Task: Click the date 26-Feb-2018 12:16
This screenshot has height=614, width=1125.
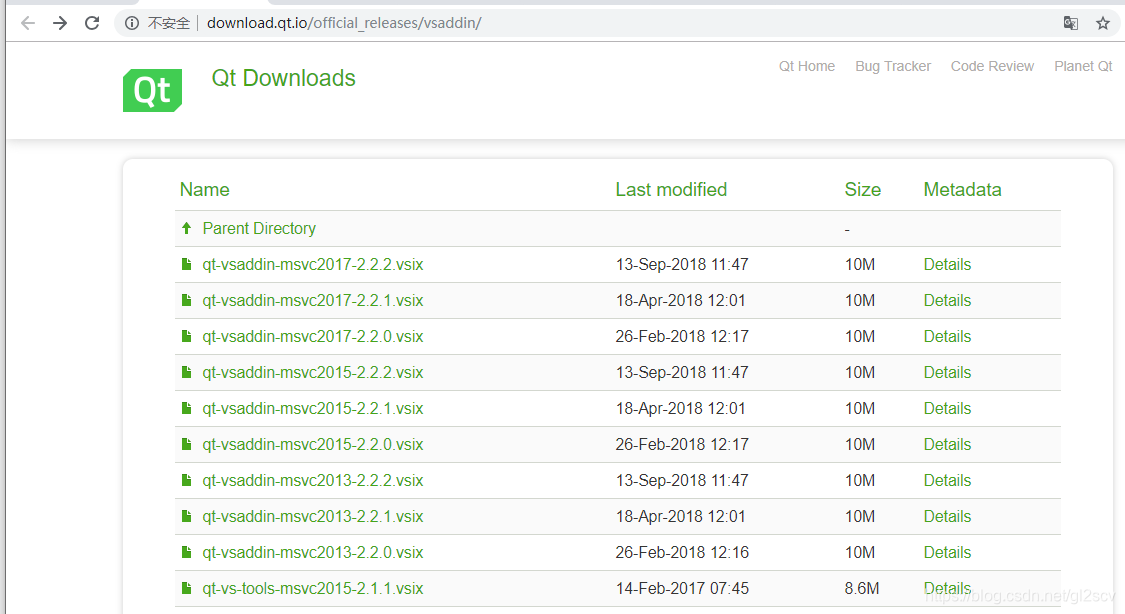Action: (682, 552)
